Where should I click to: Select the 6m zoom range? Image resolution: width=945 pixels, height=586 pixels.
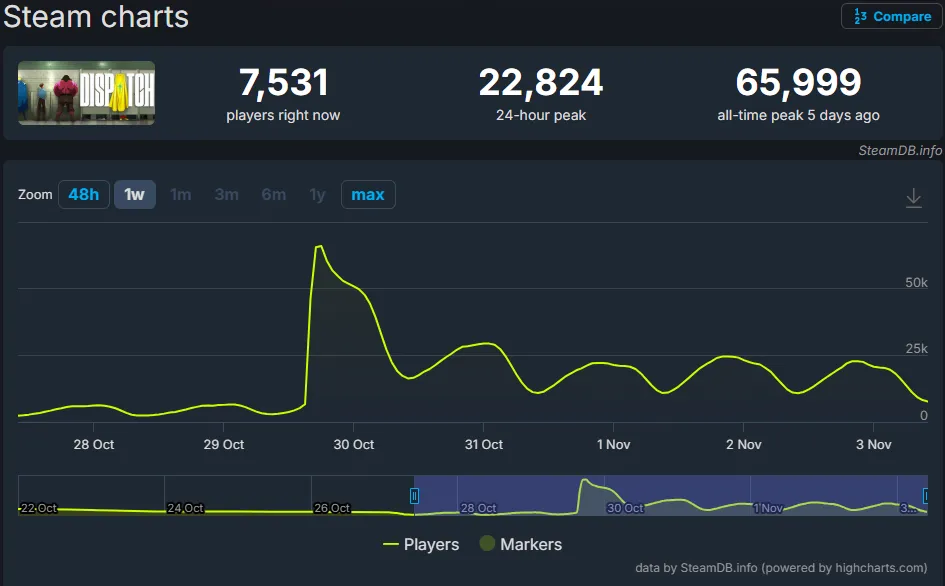click(273, 194)
